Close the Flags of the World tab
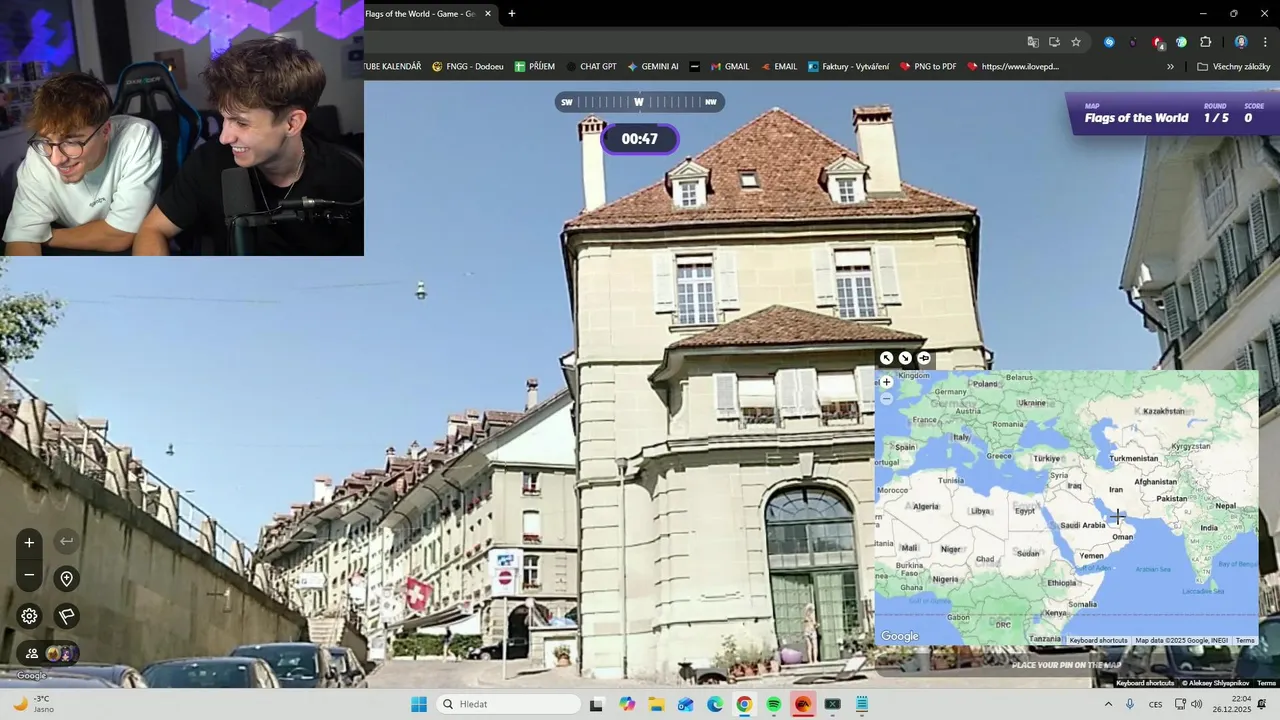Image resolution: width=1280 pixels, height=720 pixels. pyautogui.click(x=488, y=14)
